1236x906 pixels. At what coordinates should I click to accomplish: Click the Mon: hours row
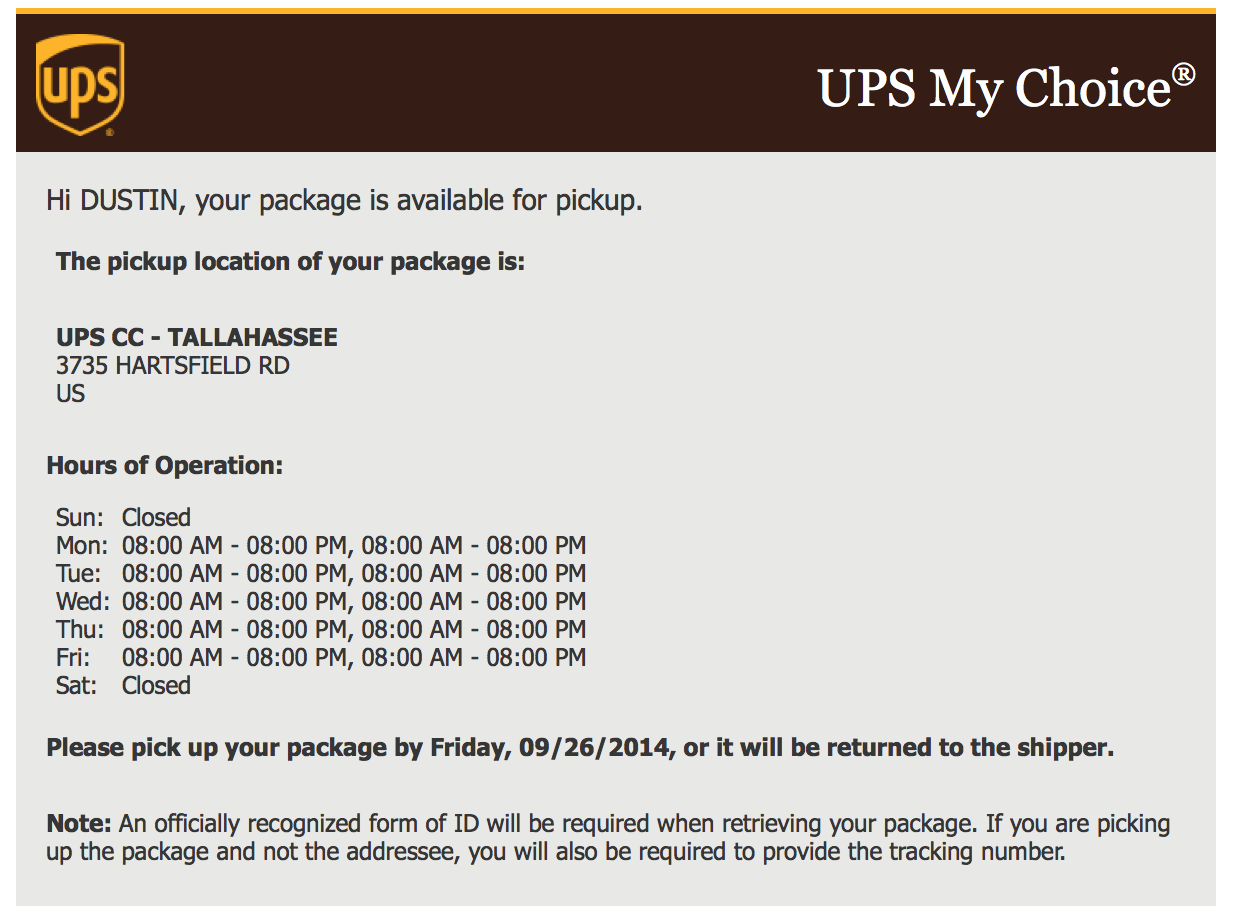point(321,546)
